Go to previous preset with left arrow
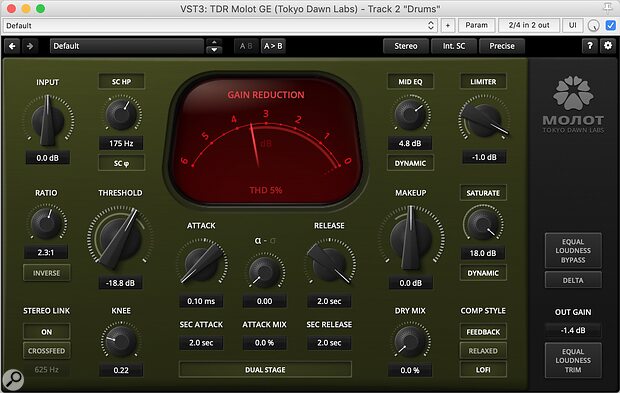 [x=12, y=46]
